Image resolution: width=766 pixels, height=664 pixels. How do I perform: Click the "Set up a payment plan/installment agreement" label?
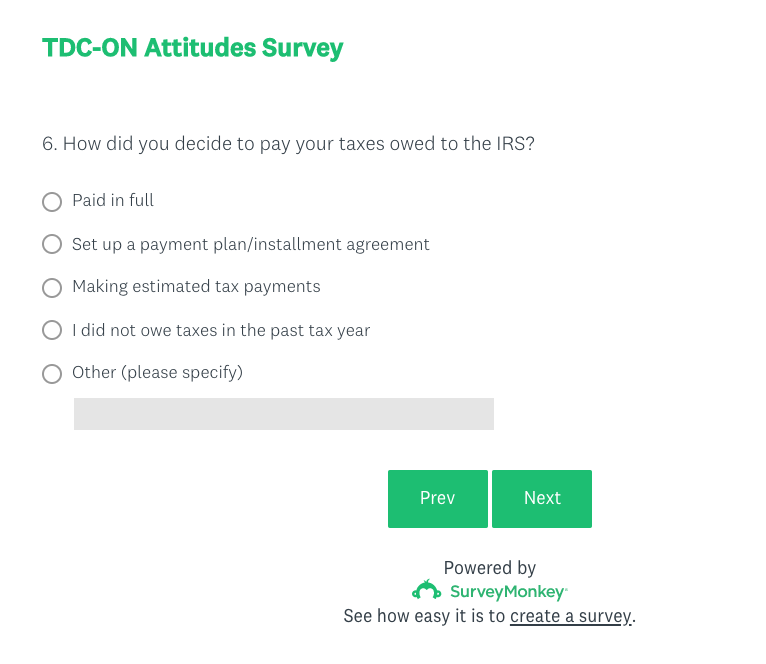(250, 244)
